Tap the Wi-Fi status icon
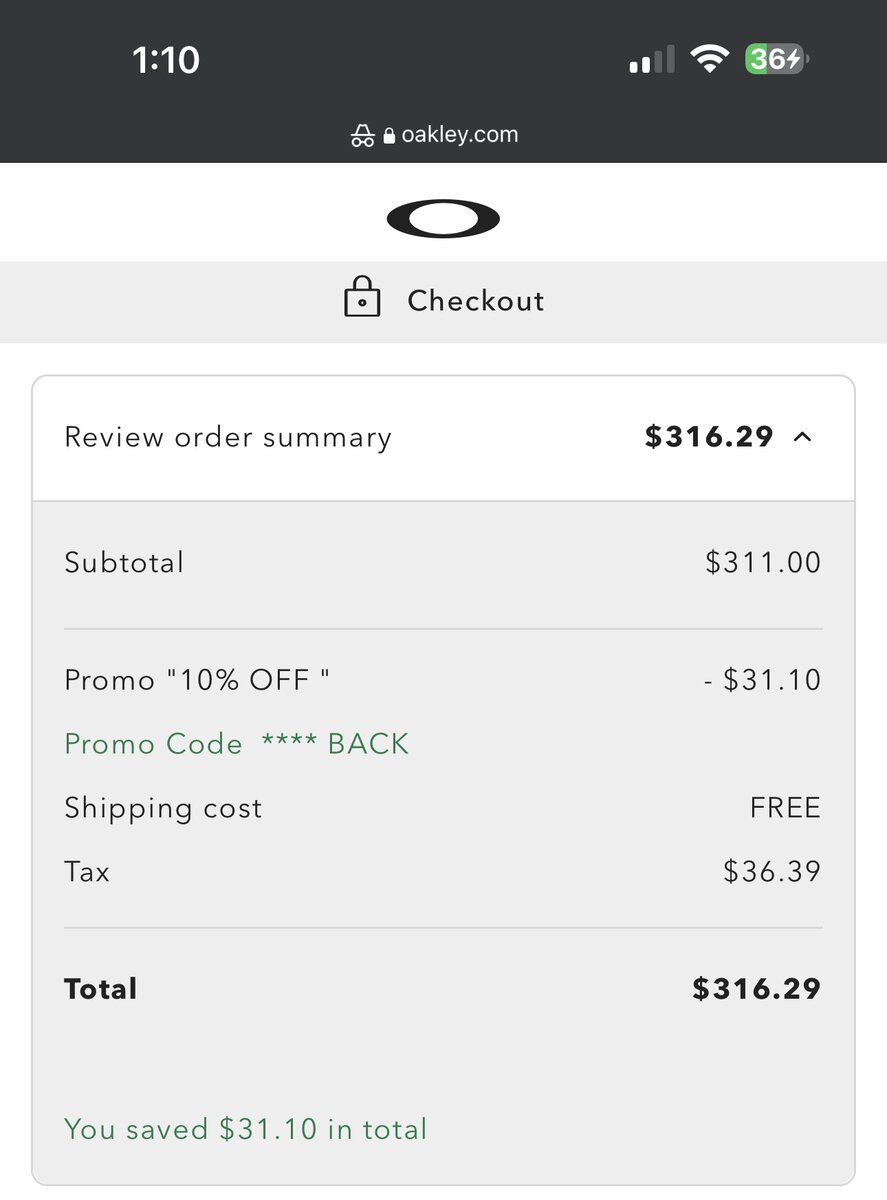This screenshot has height=1200, width=887. coord(709,60)
